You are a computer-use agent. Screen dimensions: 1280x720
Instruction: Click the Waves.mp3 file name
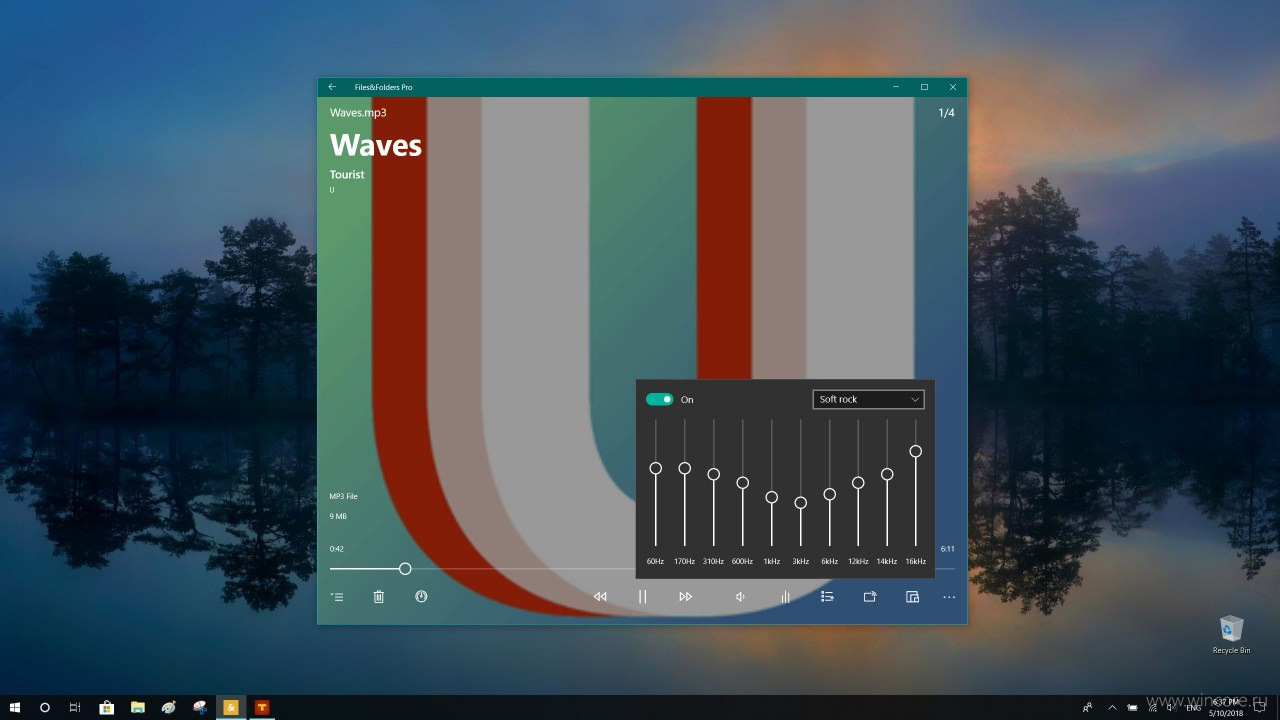coord(358,113)
